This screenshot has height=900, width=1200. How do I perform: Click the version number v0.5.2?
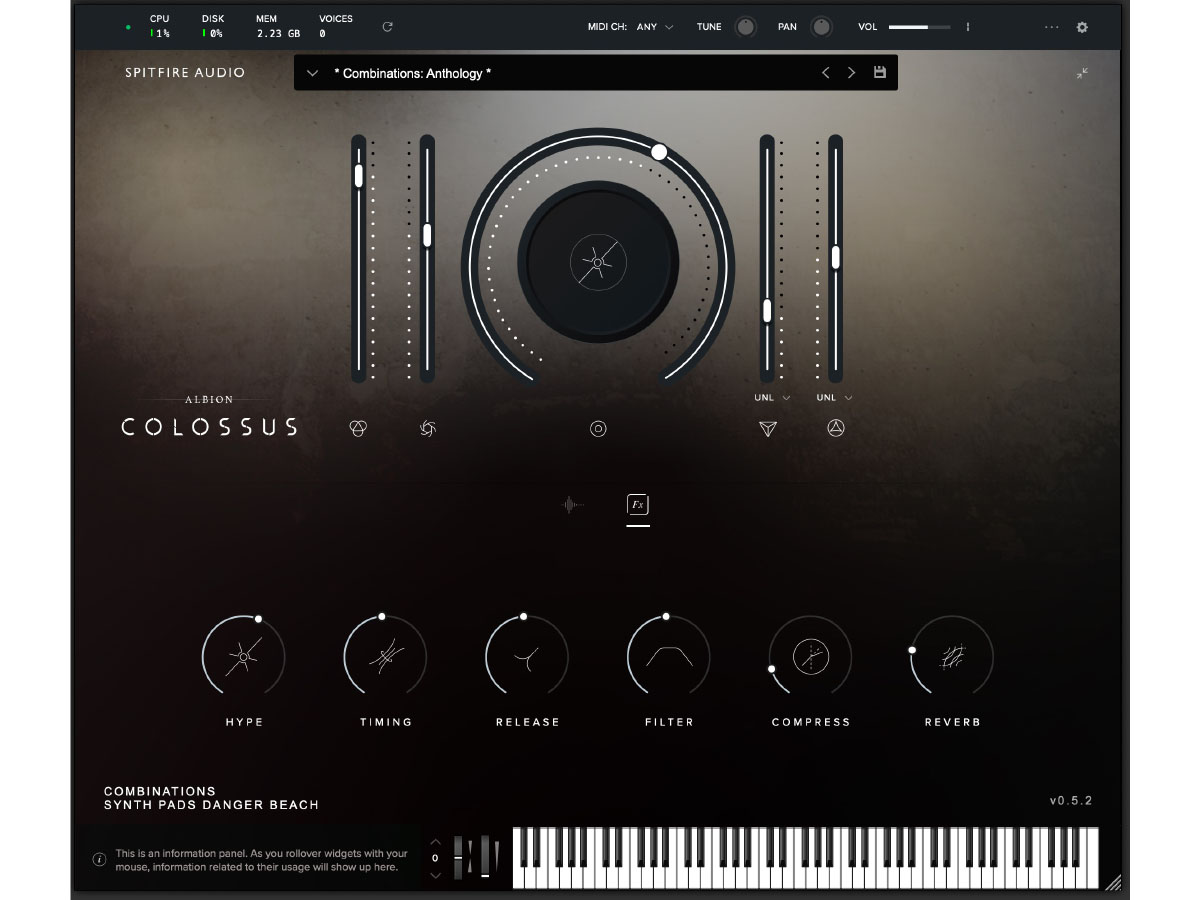tap(1071, 801)
